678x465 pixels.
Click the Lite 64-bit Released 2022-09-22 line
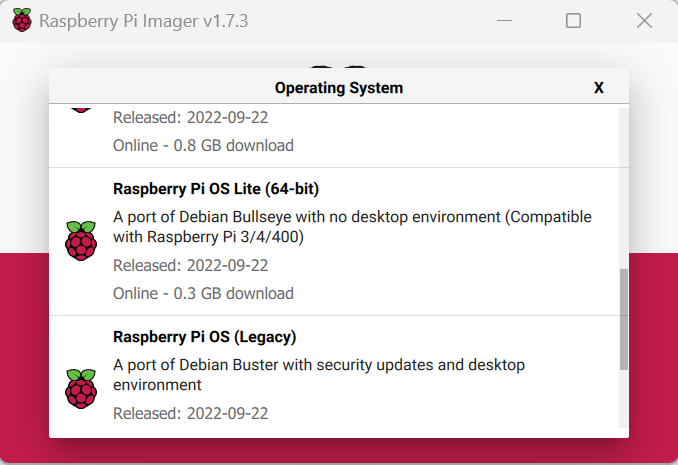pyautogui.click(x=190, y=266)
